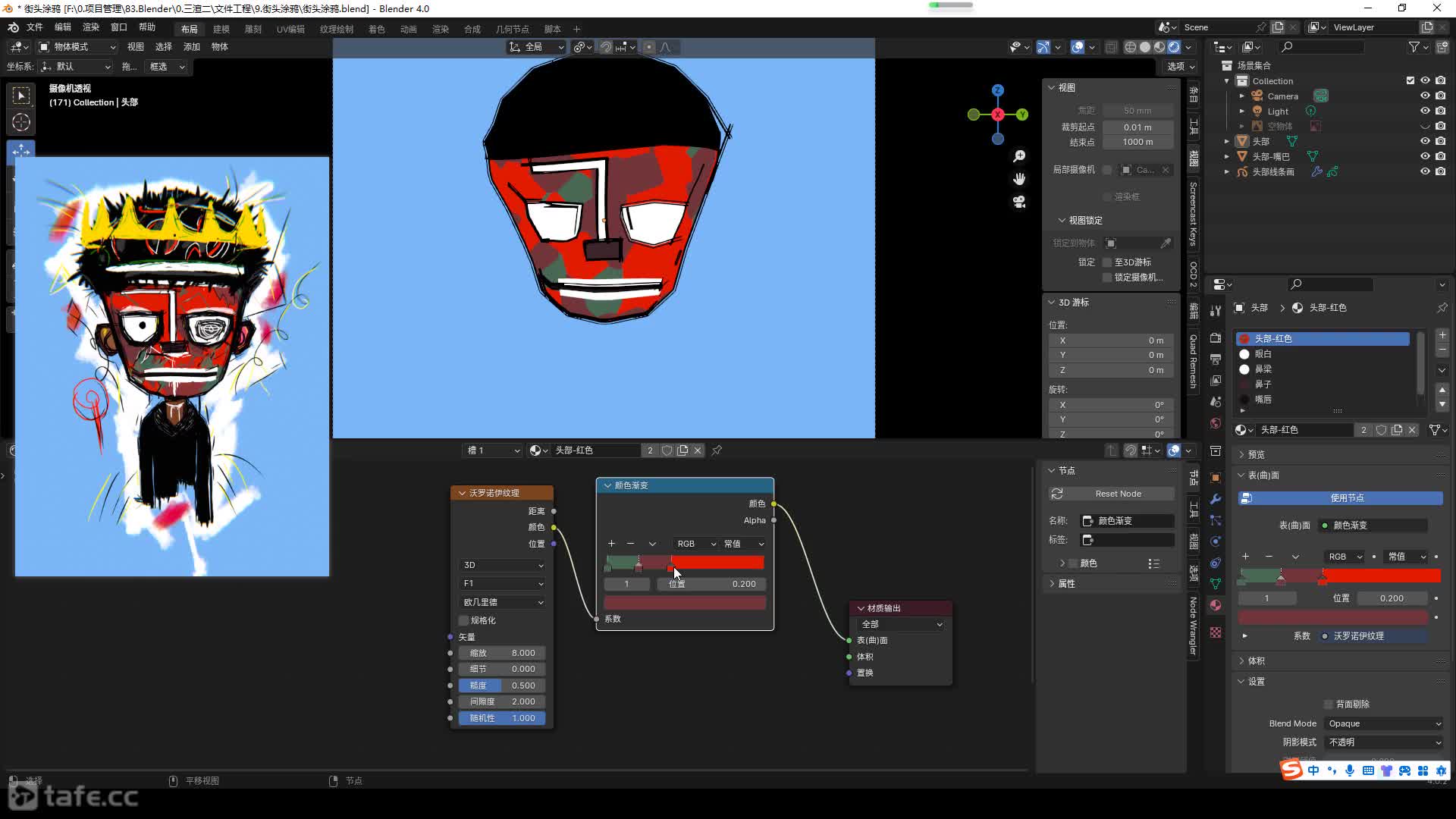This screenshot has height=819, width=1456.
Task: Open the 3D dimension dropdown on Voronoi node
Action: click(502, 566)
